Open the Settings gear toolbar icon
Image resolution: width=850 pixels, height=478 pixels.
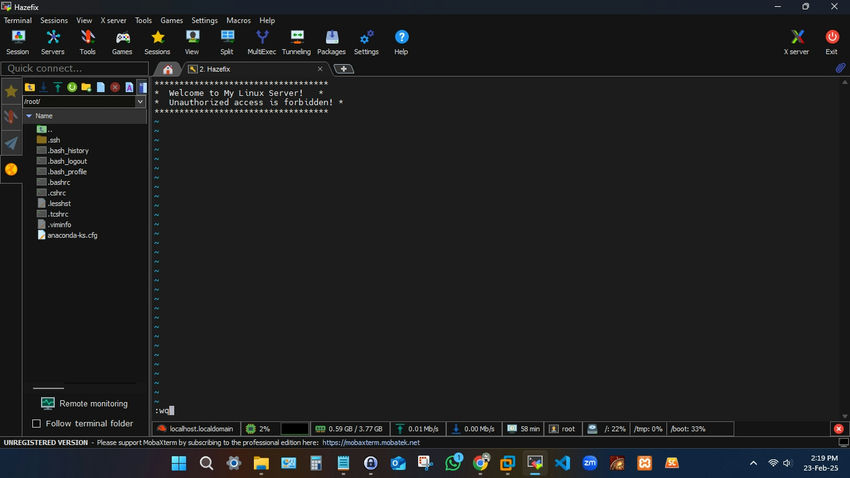coord(366,42)
